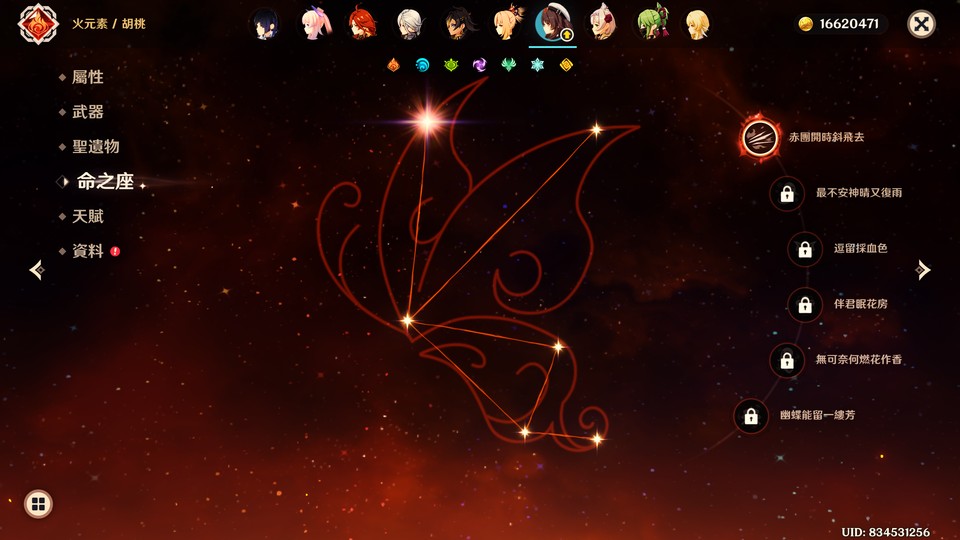Click the unlocked constellation 赤團開時斜飛去 icon
This screenshot has width=960, height=540.
[760, 137]
